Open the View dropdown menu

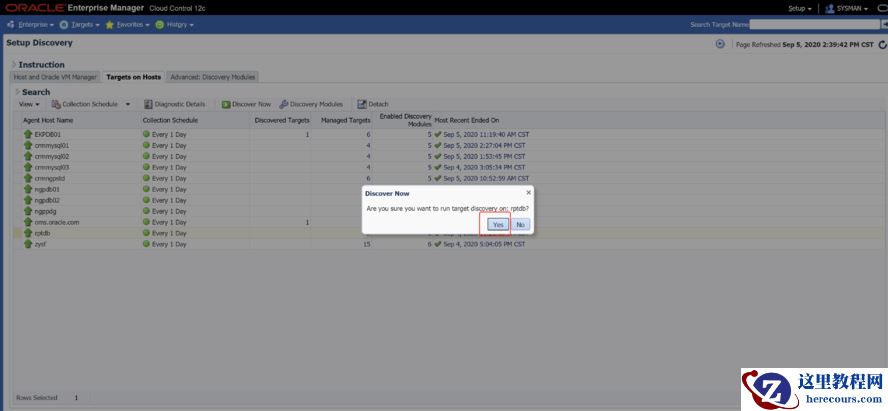[29, 104]
